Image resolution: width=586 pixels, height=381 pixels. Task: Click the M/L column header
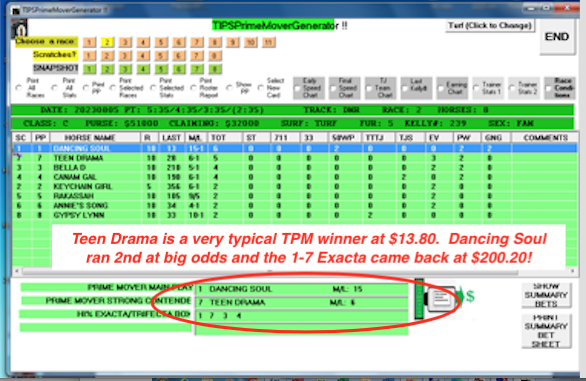click(195, 138)
